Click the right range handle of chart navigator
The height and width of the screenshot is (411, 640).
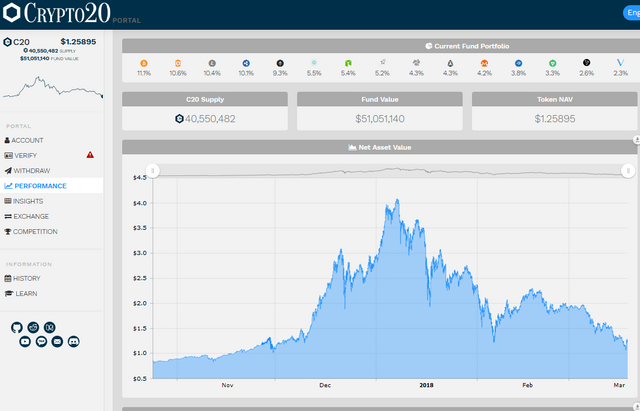[x=628, y=171]
